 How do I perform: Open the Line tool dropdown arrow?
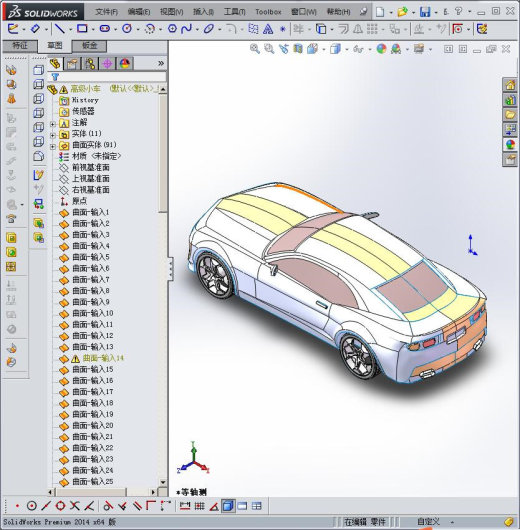[x=70, y=30]
